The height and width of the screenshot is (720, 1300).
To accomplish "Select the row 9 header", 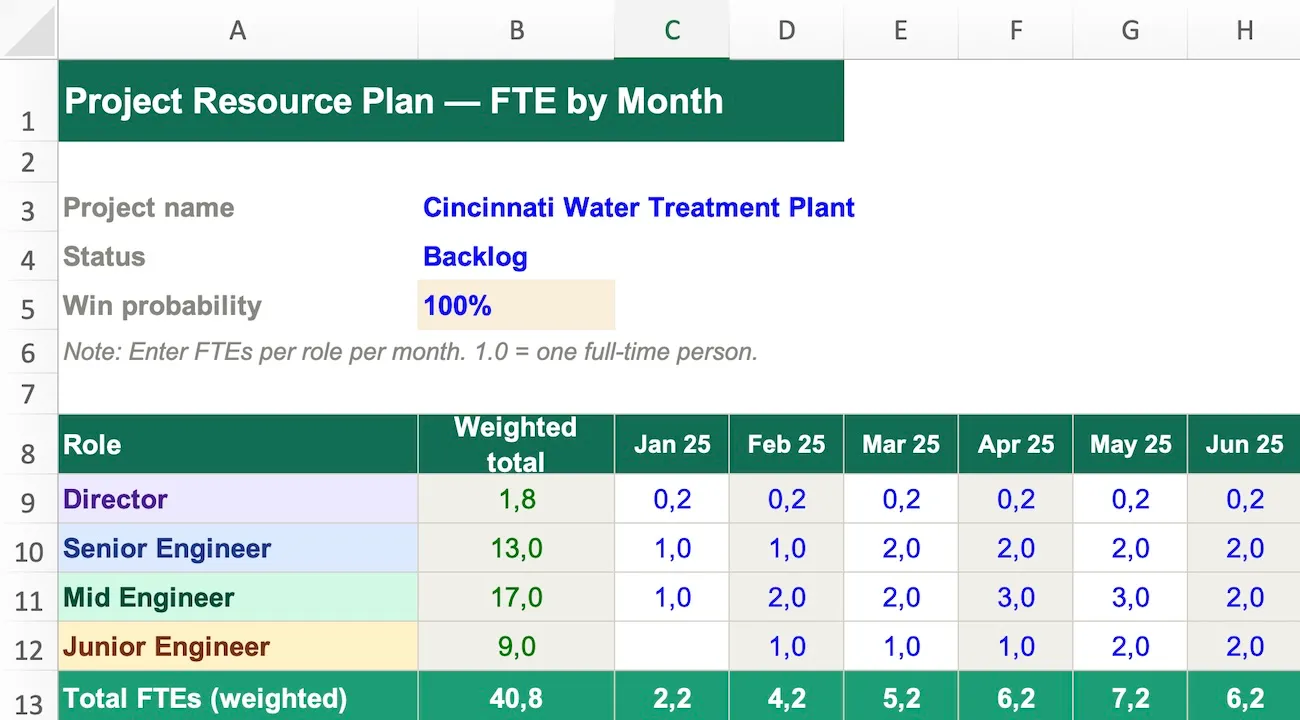I will [29, 500].
